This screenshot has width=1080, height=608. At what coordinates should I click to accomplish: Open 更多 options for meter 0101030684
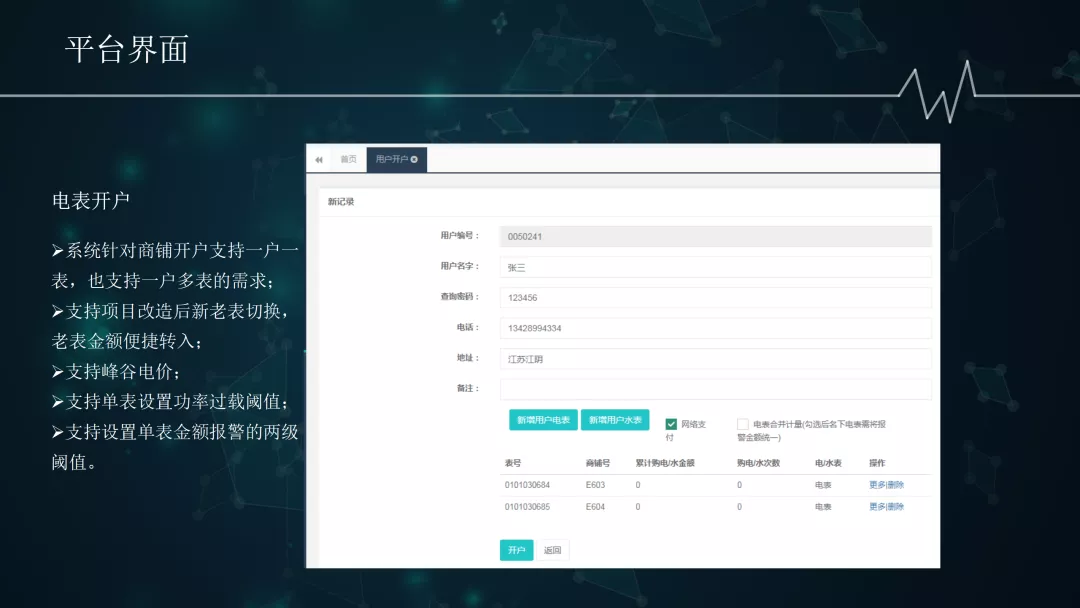(876, 484)
